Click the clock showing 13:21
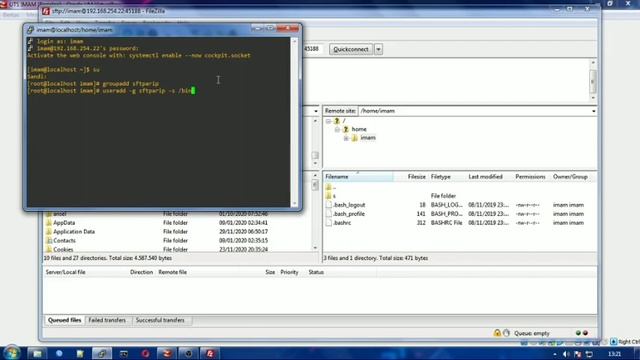This screenshot has height=360, width=640. 614,354
